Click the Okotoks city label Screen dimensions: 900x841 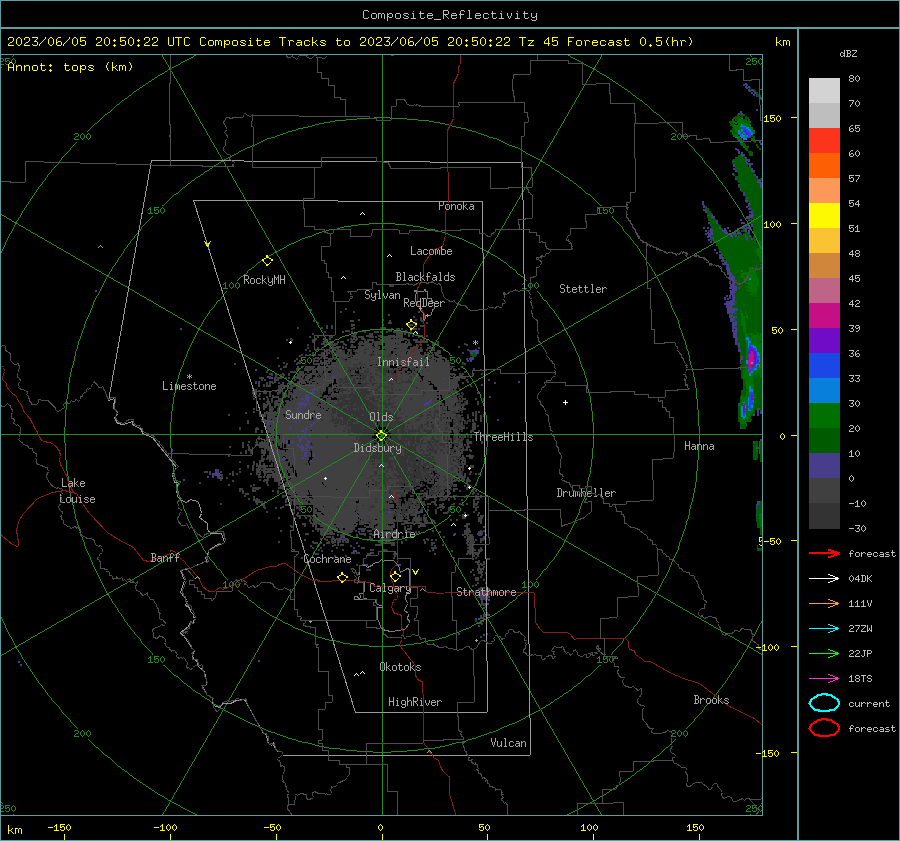400,667
